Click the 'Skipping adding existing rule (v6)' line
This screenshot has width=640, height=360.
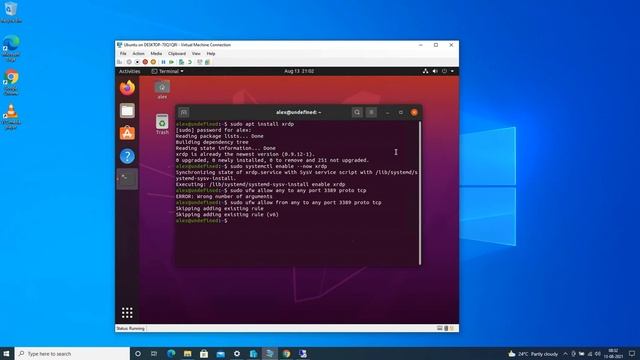[x=227, y=214]
